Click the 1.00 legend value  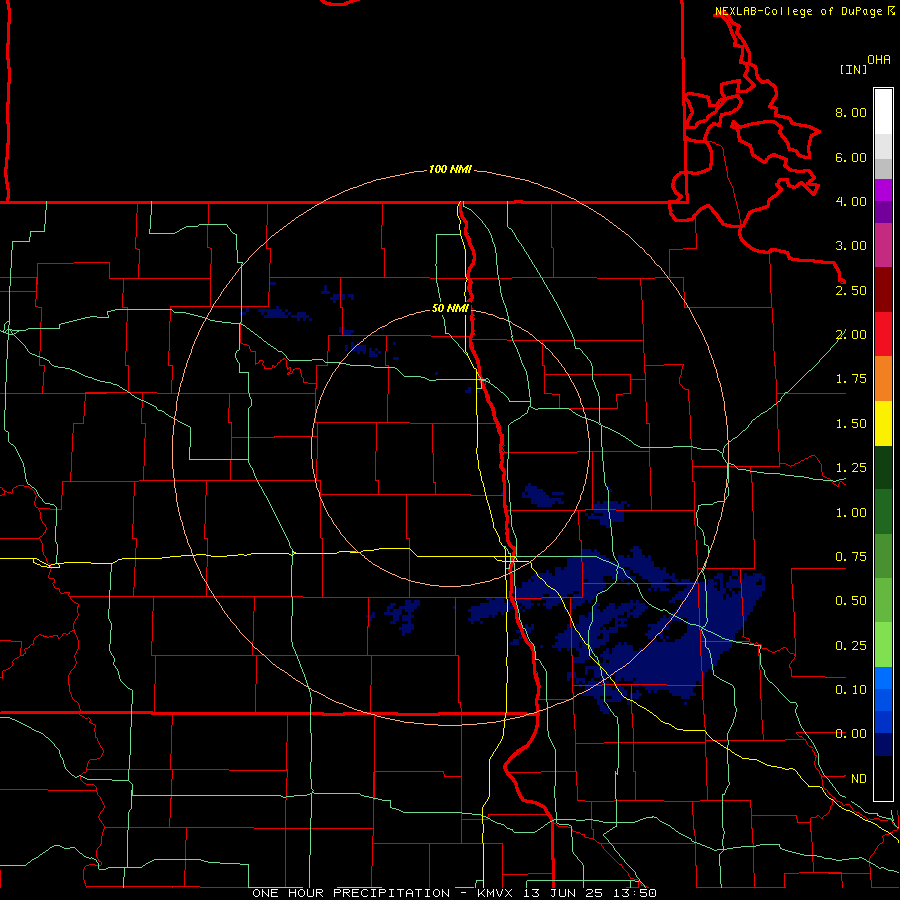[851, 513]
